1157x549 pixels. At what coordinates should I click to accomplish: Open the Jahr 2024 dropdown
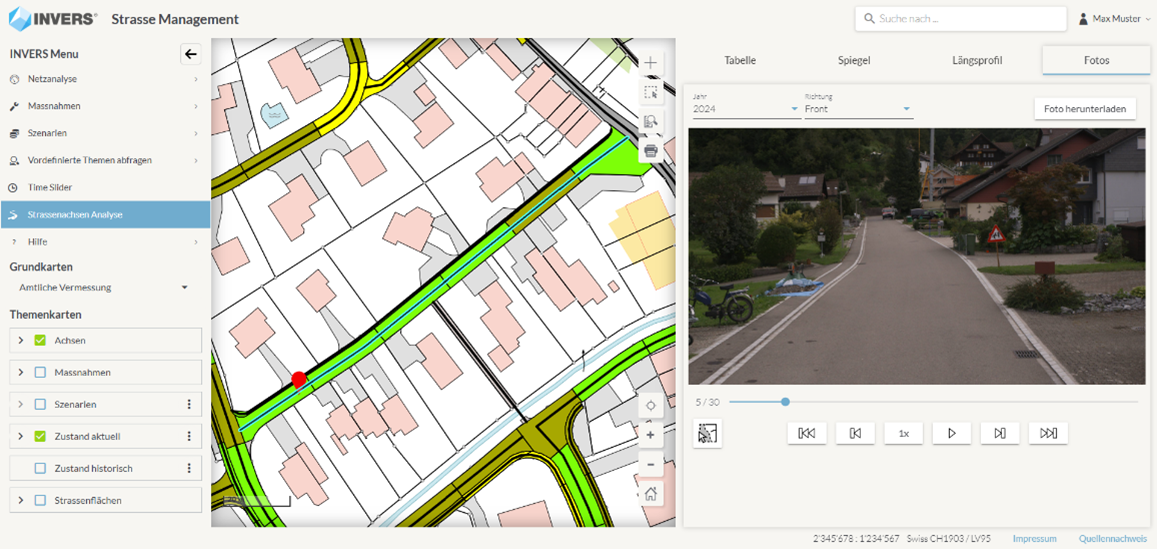pyautogui.click(x=746, y=109)
